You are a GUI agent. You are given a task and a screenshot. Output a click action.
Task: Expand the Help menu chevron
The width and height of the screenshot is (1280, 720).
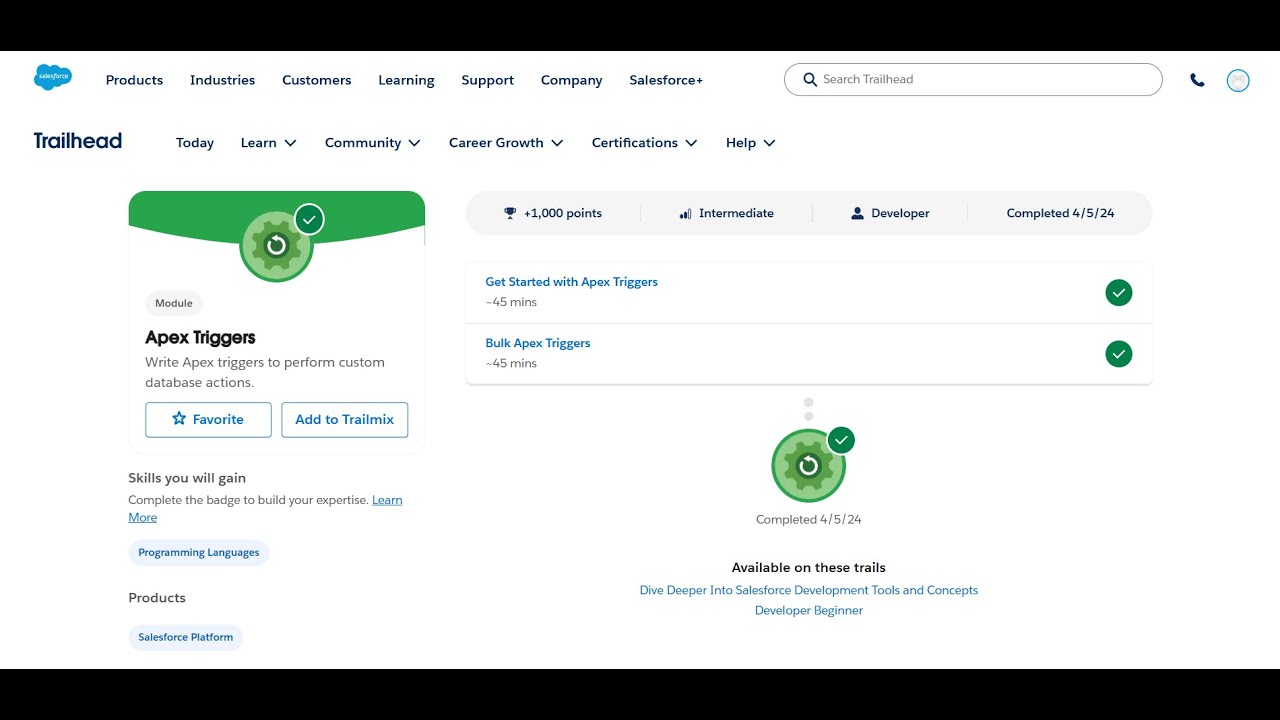[x=769, y=143]
